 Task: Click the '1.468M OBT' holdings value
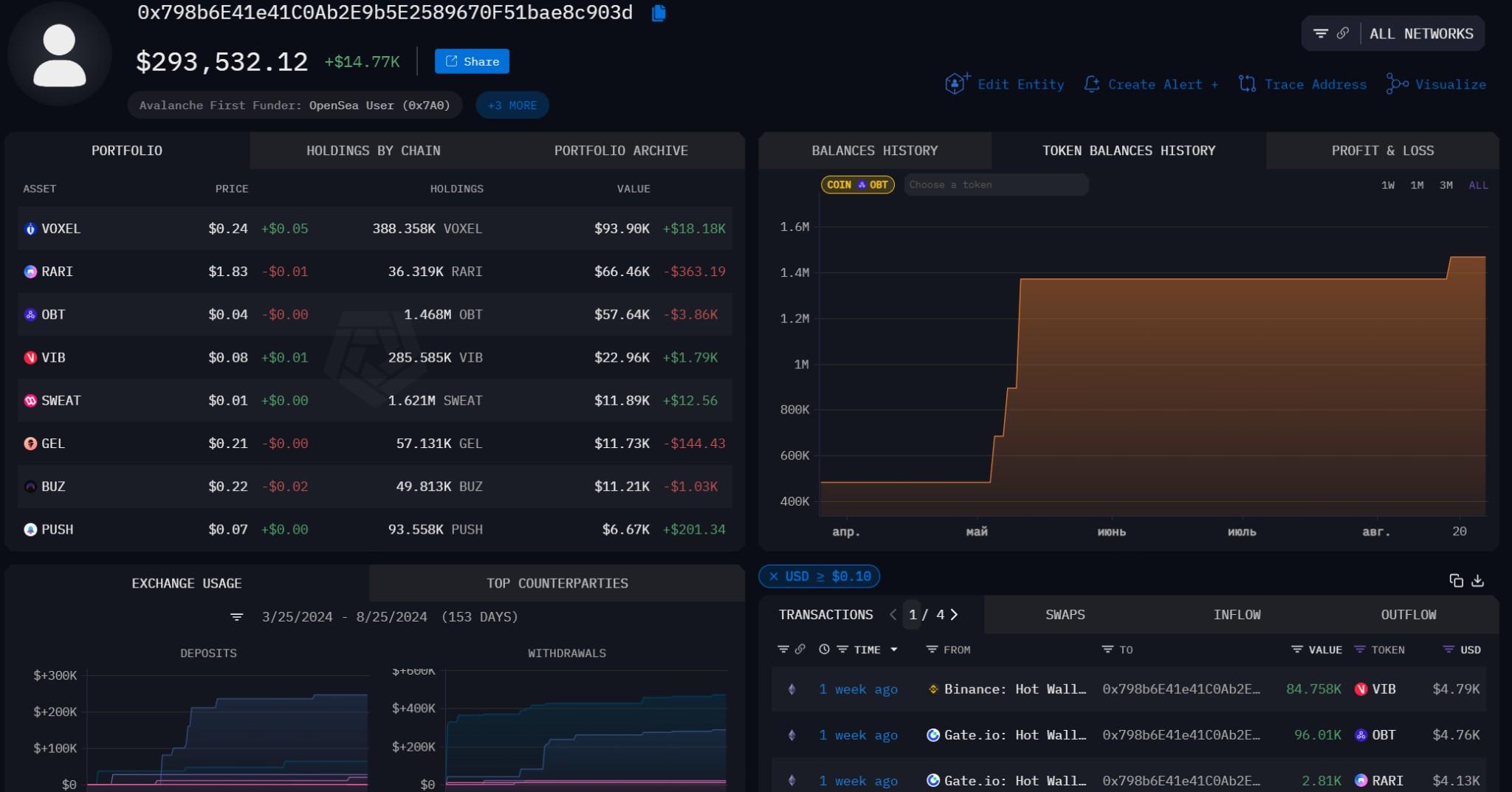(x=443, y=314)
